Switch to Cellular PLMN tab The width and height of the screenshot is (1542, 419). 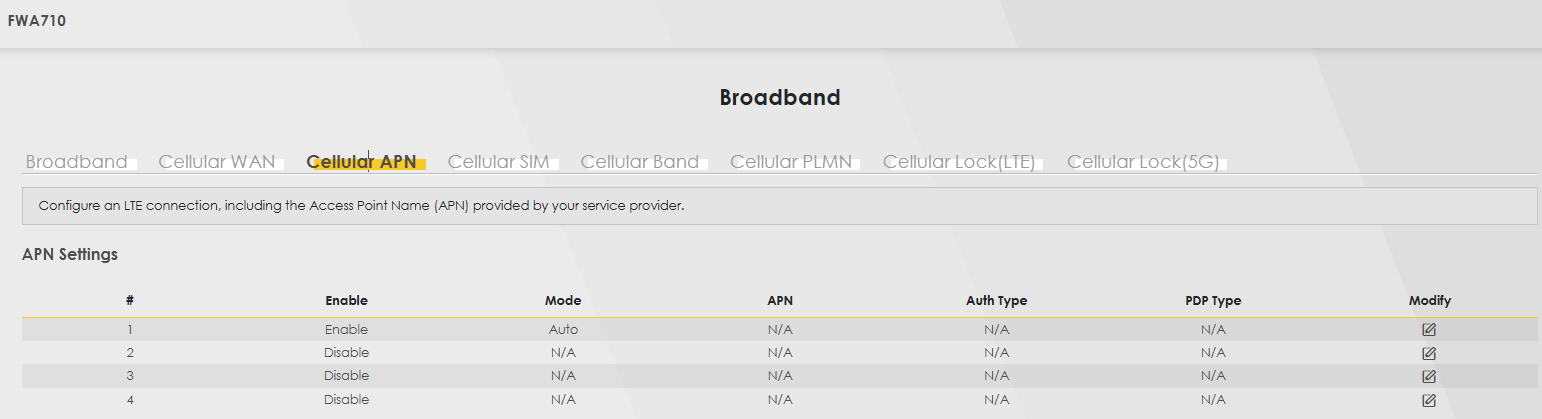point(791,162)
